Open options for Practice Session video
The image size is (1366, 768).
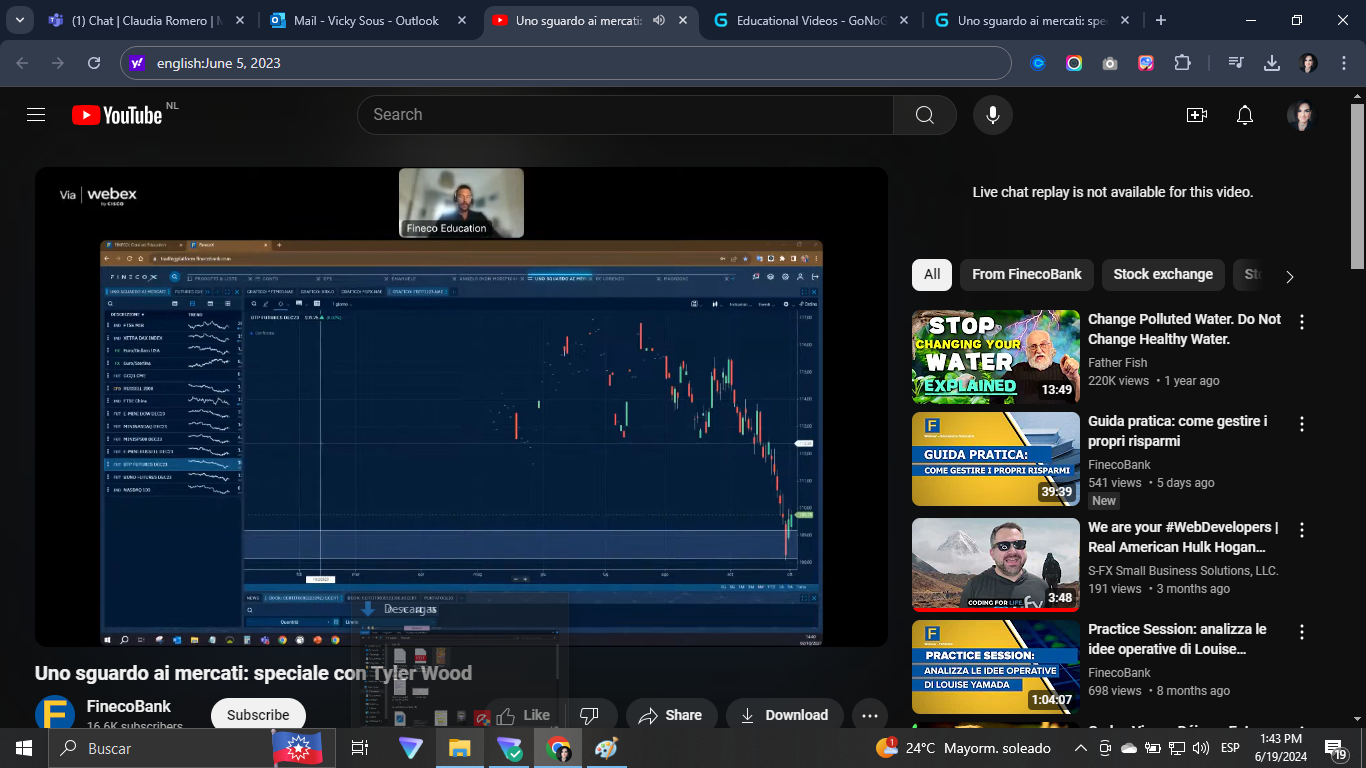click(x=1302, y=632)
